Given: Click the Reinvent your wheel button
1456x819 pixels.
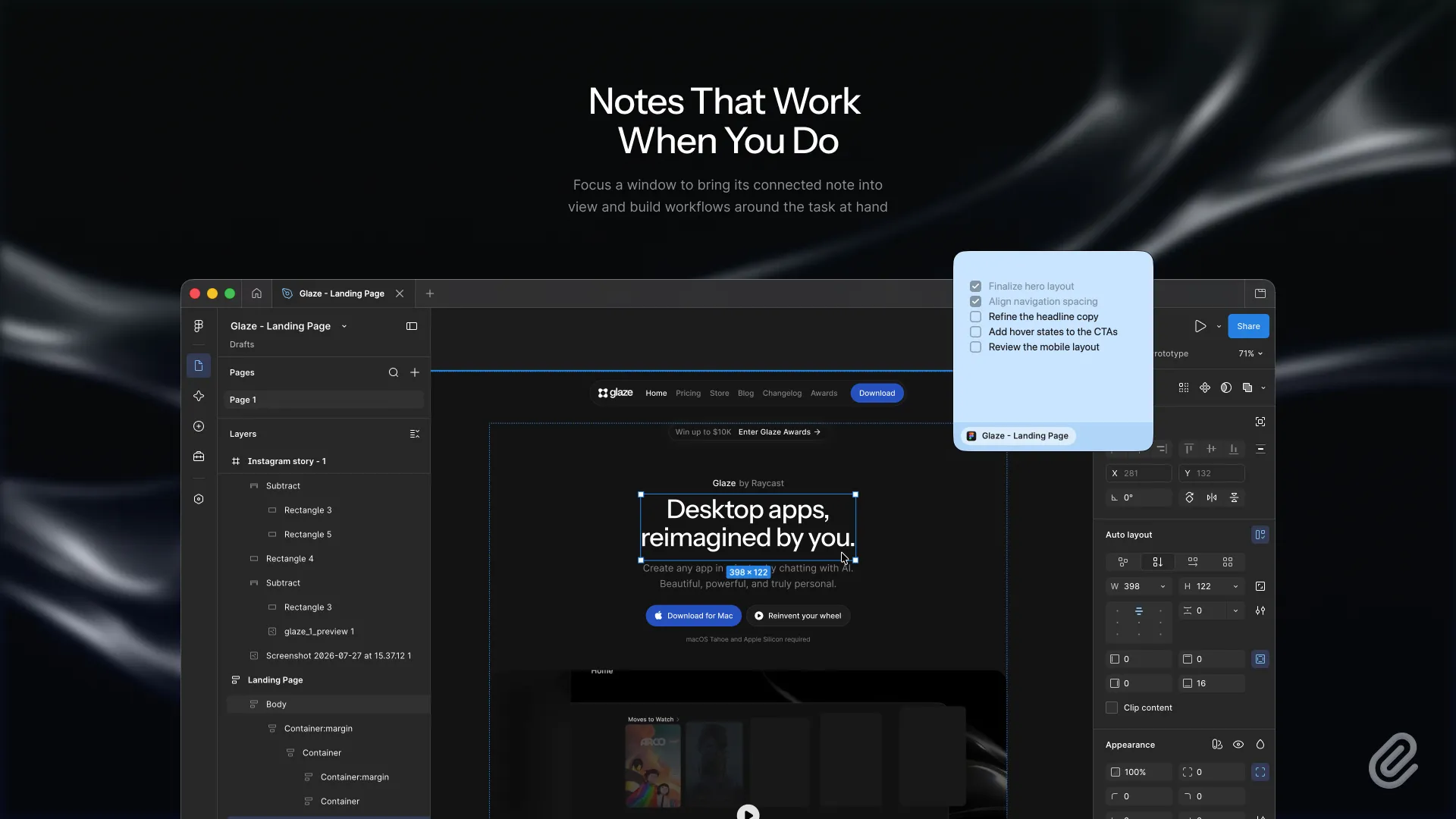Looking at the screenshot, I should [x=798, y=616].
